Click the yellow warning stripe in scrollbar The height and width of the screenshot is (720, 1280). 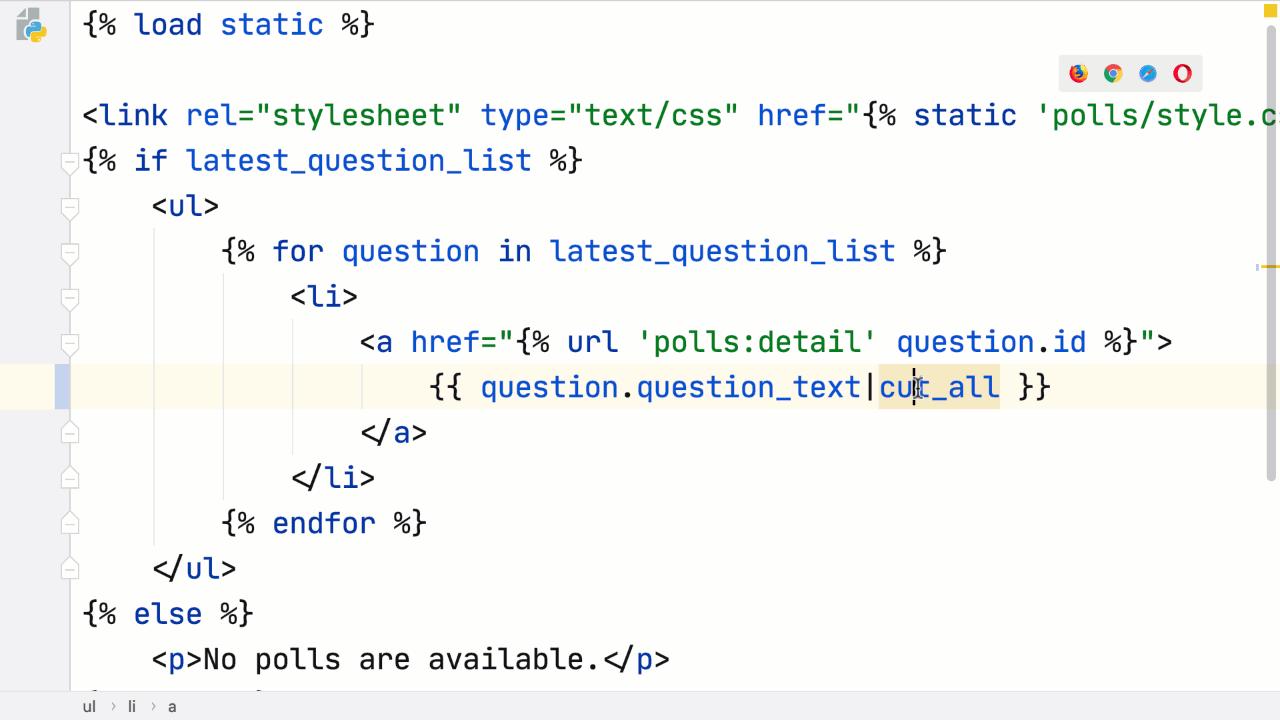(x=1270, y=267)
